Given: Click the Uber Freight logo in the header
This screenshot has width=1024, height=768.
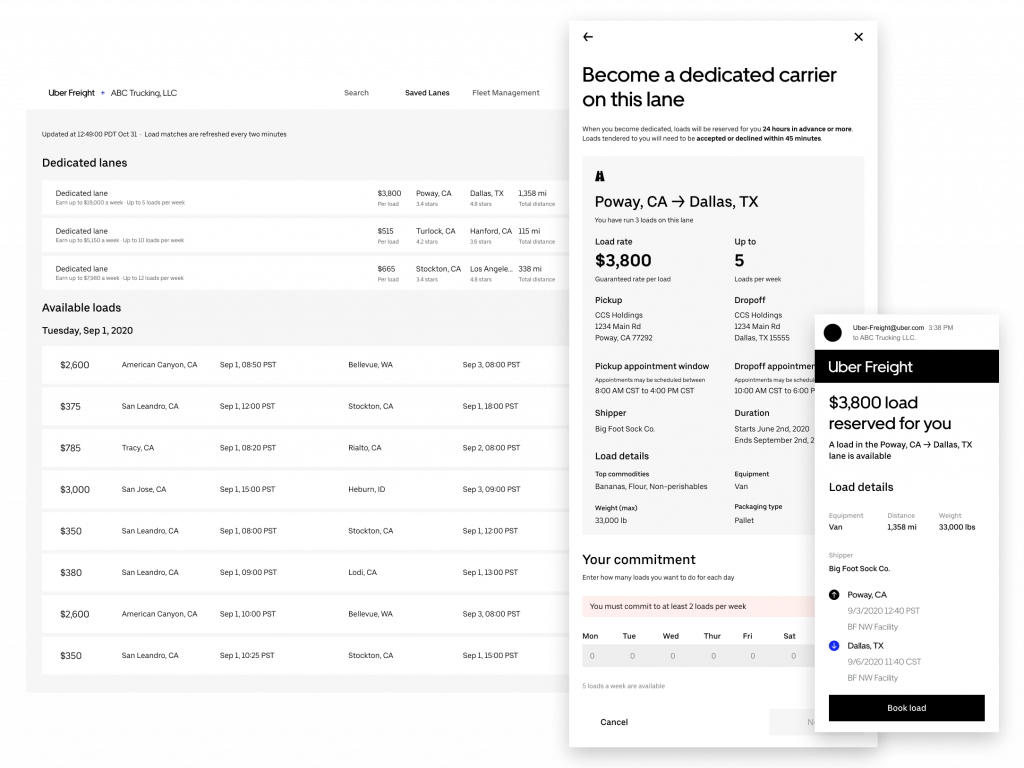Looking at the screenshot, I should [71, 93].
